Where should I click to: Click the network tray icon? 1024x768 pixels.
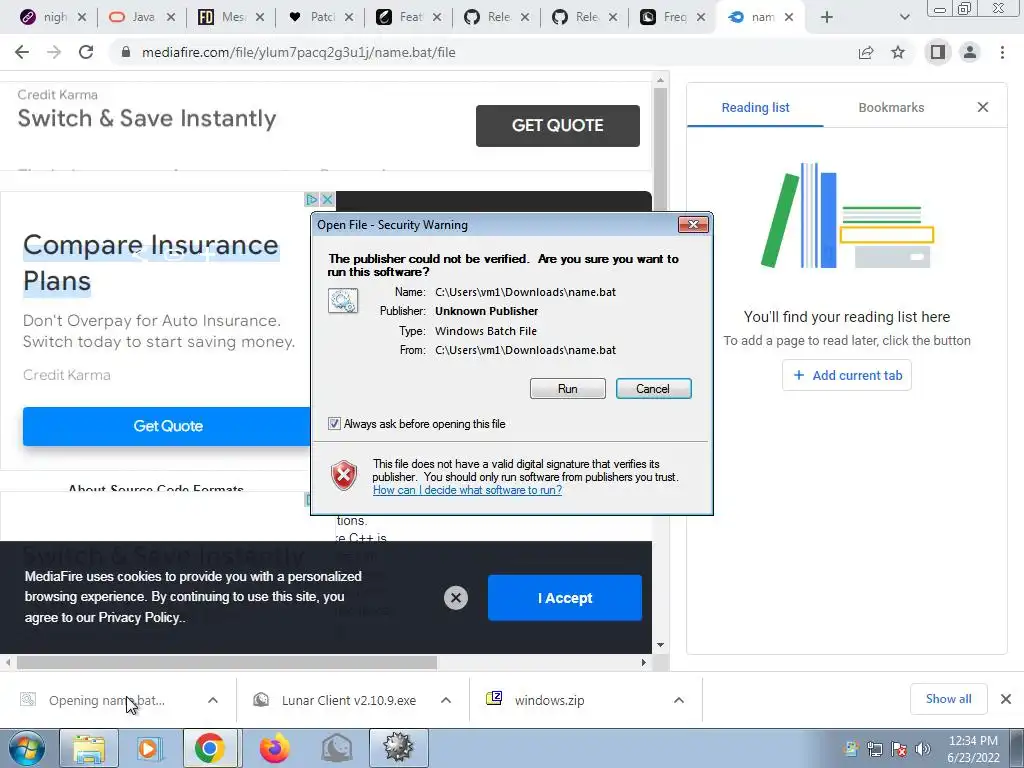(x=874, y=749)
